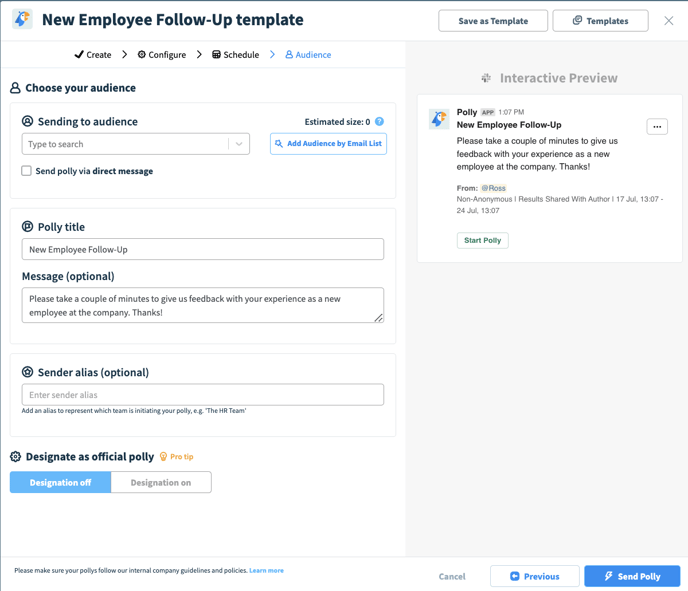The image size is (688, 591).
Task: Close the template dialog with the X
Action: point(669,21)
